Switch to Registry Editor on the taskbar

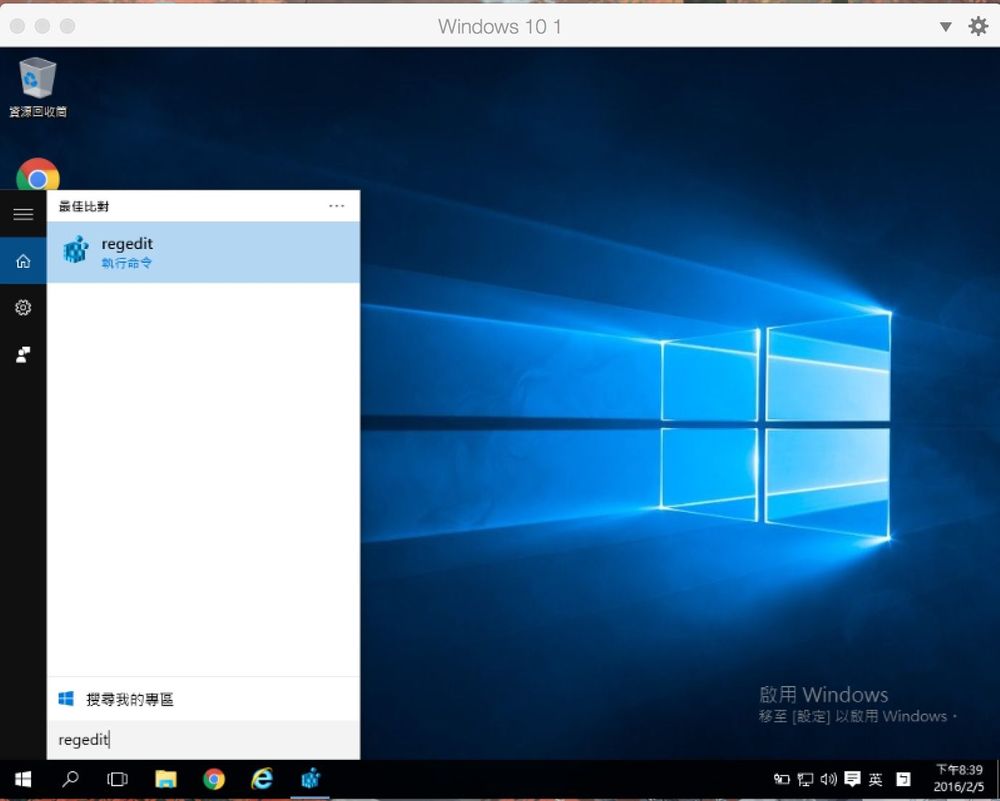(310, 779)
